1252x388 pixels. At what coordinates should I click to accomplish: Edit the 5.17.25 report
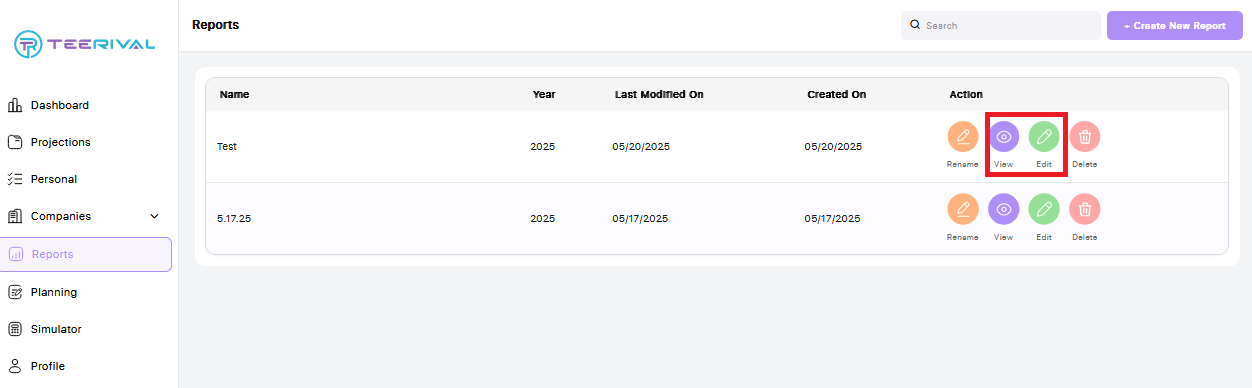click(x=1044, y=209)
